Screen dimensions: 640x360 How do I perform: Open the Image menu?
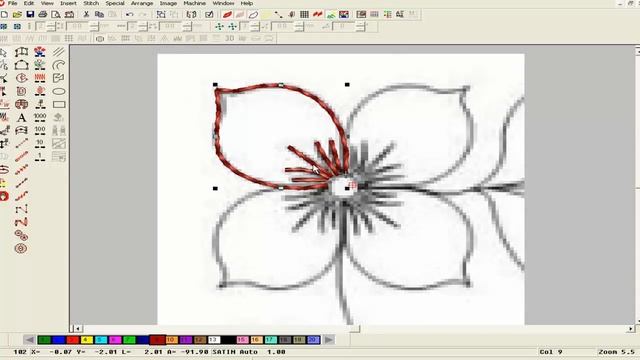click(168, 3)
